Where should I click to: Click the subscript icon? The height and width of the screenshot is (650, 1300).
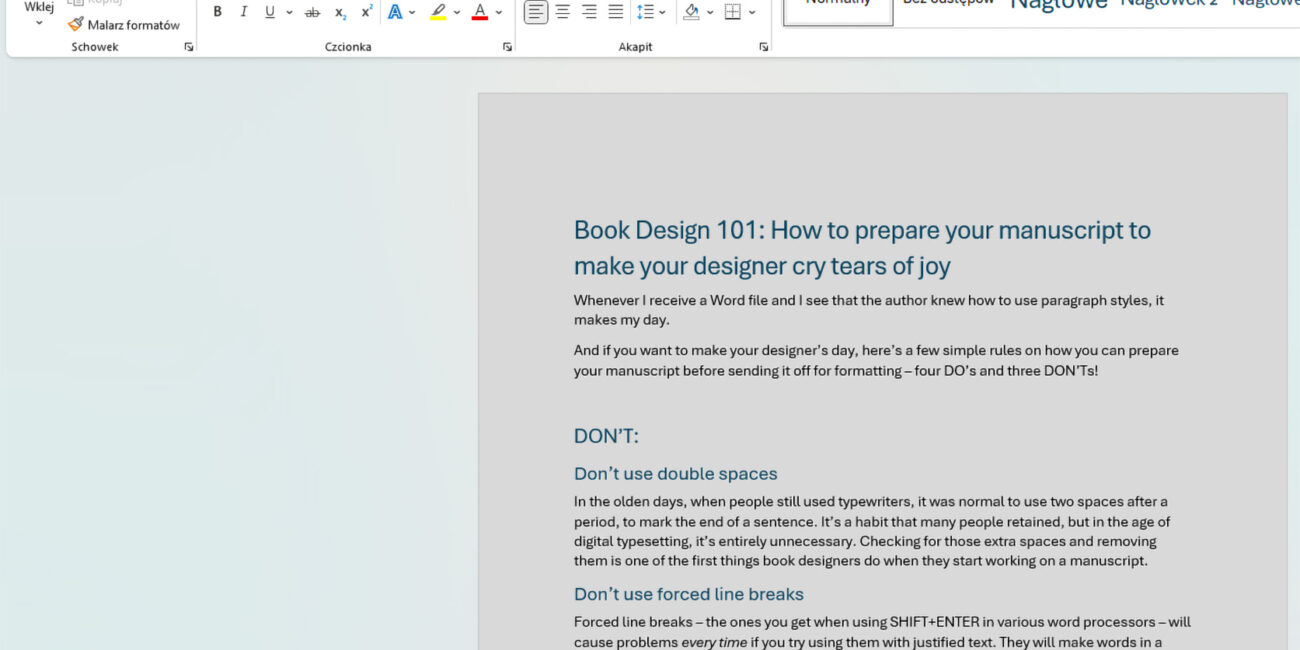click(340, 12)
